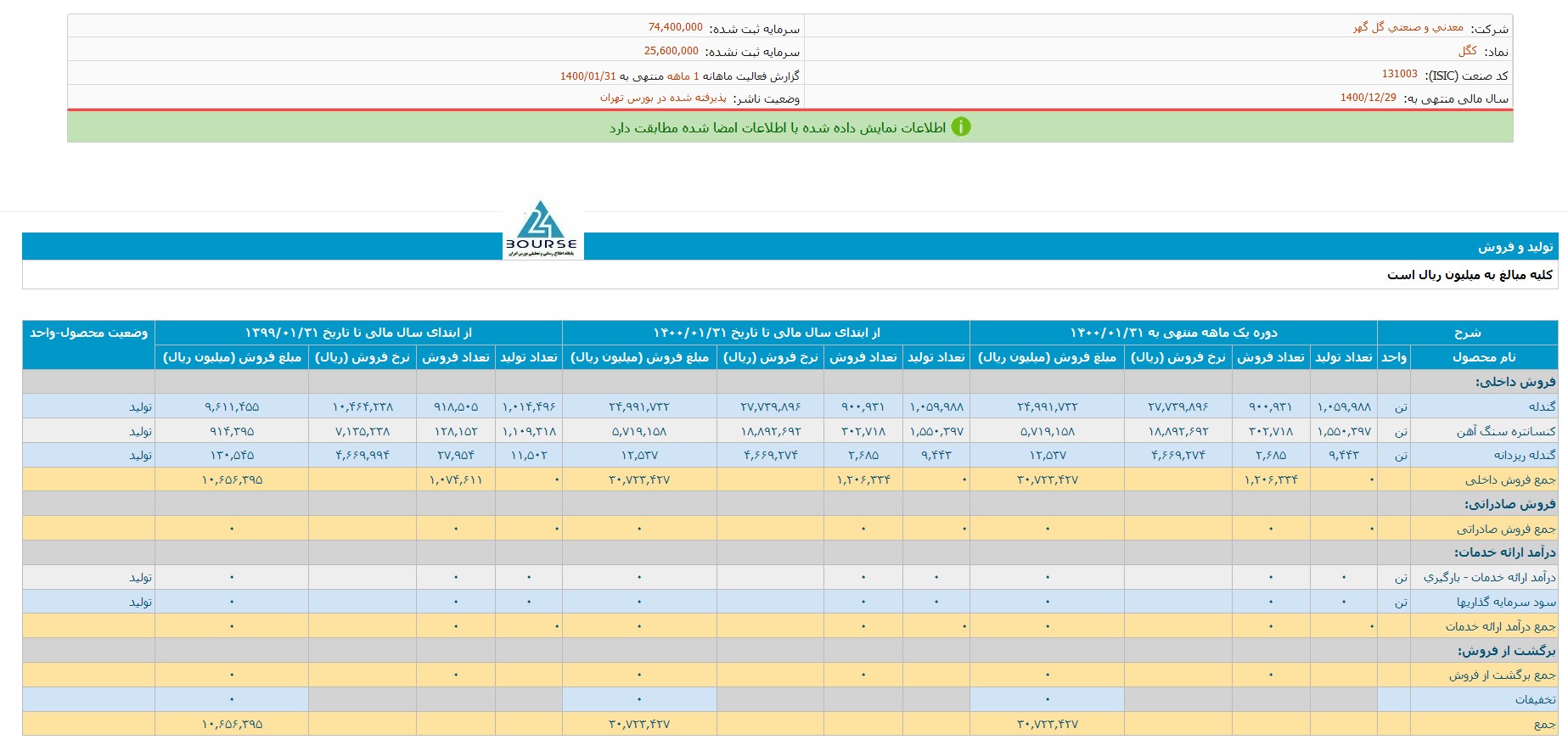Click ۱۰,۶۵۶,۳۹۵ in the جمع فروش داخلی row
This screenshot has width=1568, height=751.
point(232,480)
